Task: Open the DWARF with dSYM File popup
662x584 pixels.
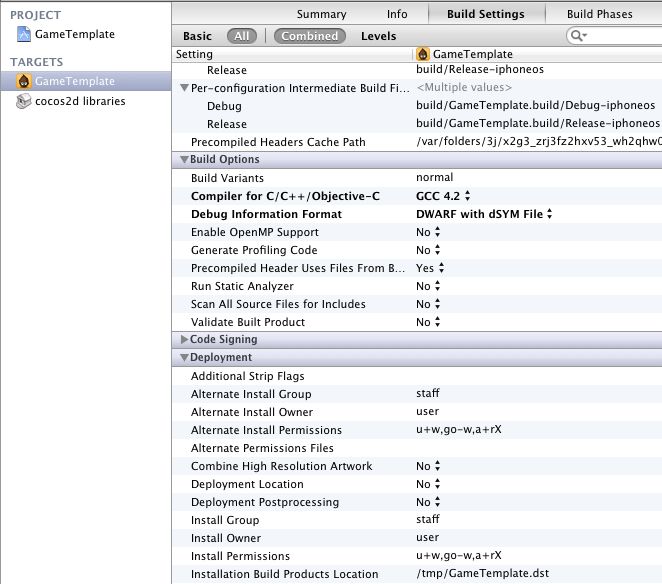Action: tap(484, 214)
